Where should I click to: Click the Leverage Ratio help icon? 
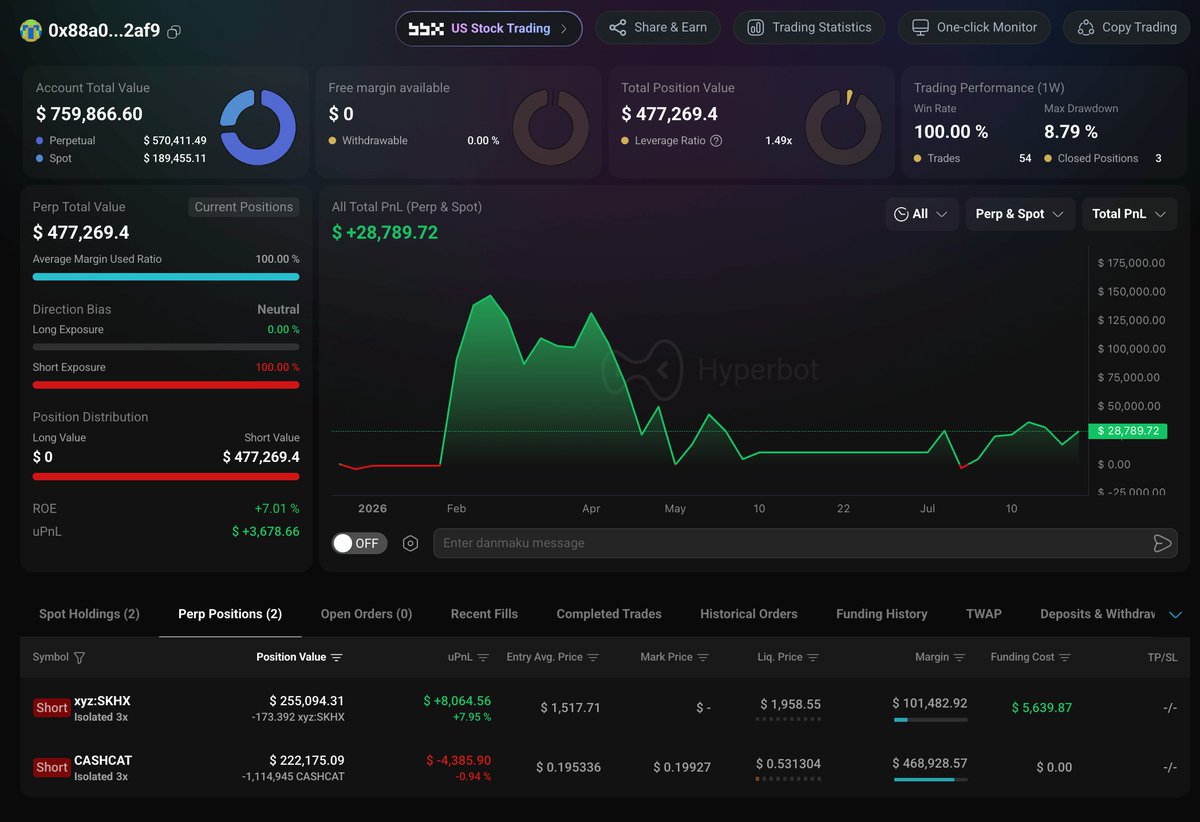(716, 141)
